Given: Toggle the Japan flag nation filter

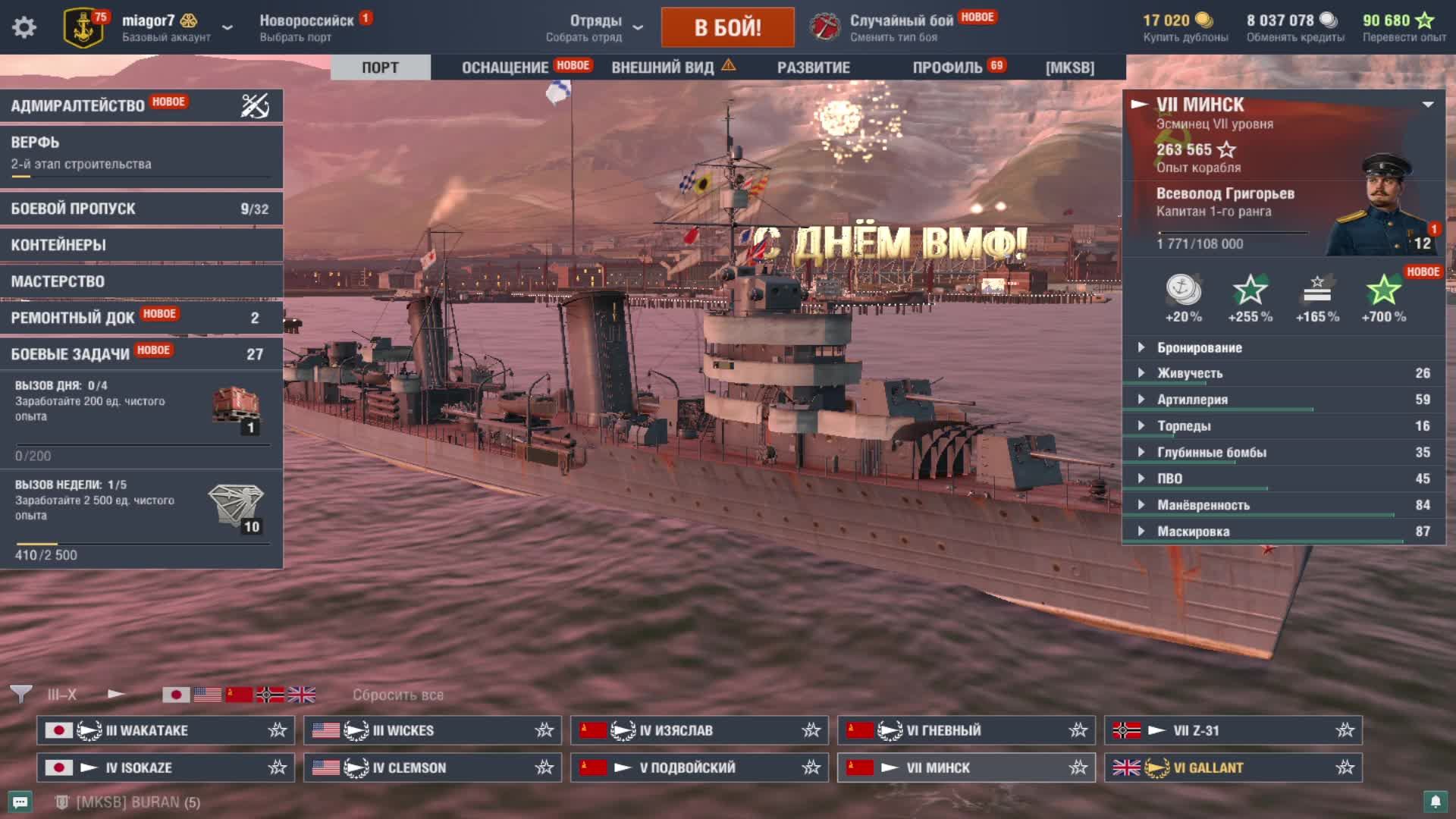Looking at the screenshot, I should [x=176, y=694].
